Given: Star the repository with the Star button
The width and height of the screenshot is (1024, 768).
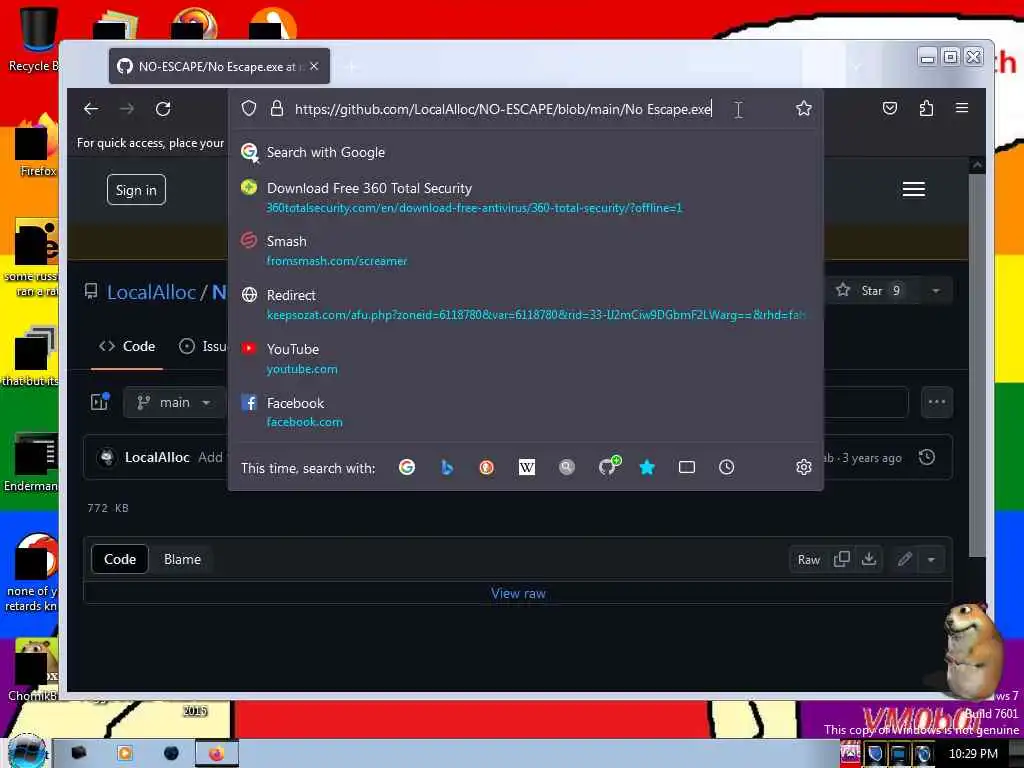Looking at the screenshot, I should click(x=872, y=291).
